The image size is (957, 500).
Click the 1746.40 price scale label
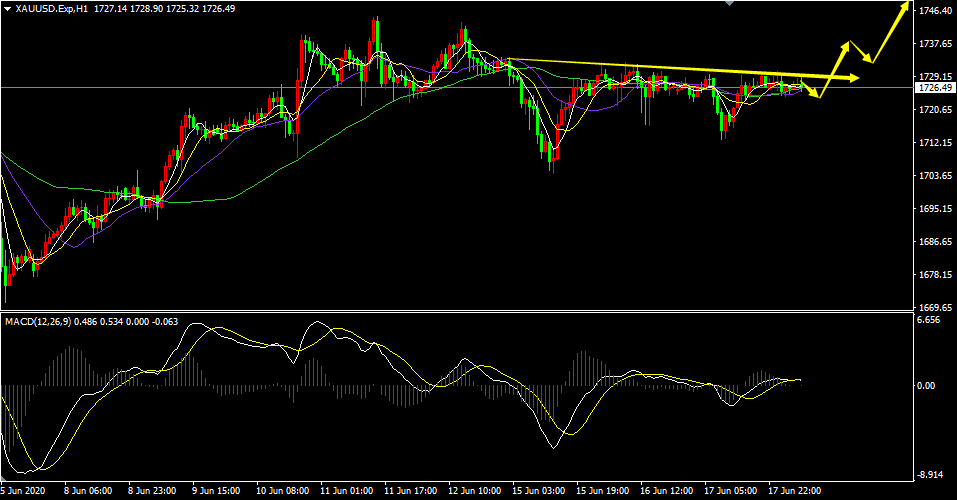click(933, 11)
